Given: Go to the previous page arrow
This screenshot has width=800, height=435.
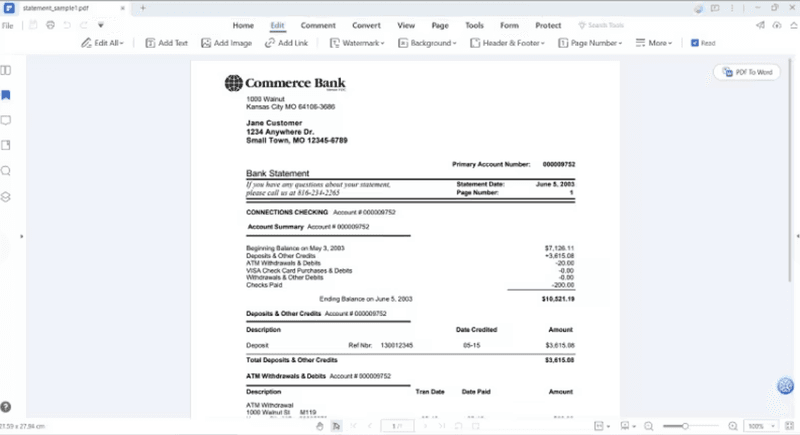Looking at the screenshot, I should (370, 426).
